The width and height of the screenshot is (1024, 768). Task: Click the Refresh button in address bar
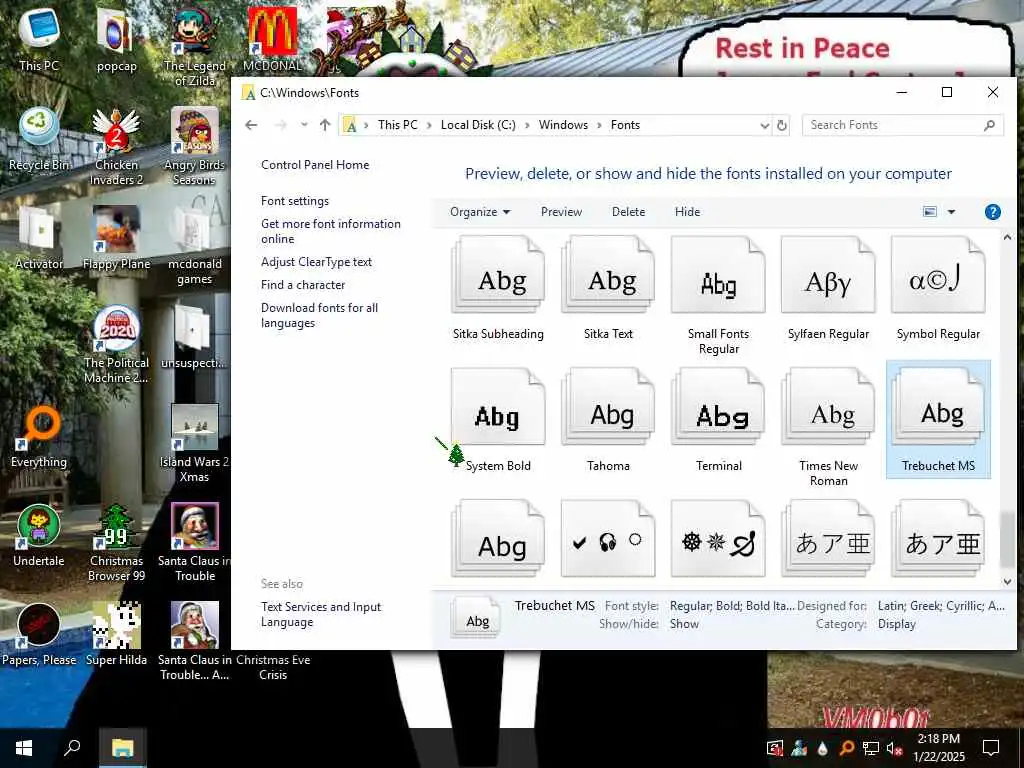point(781,125)
